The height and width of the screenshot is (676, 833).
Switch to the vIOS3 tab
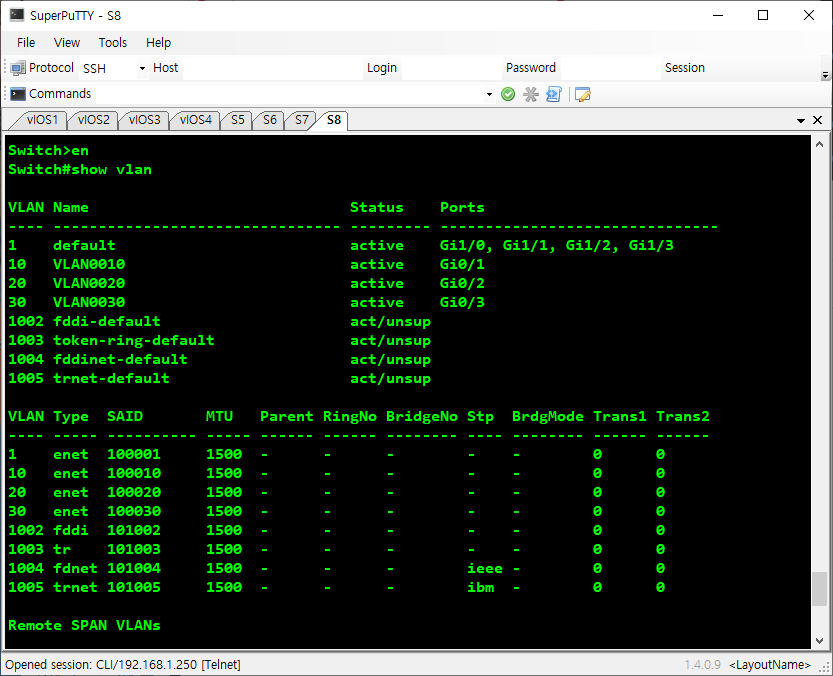(x=144, y=120)
